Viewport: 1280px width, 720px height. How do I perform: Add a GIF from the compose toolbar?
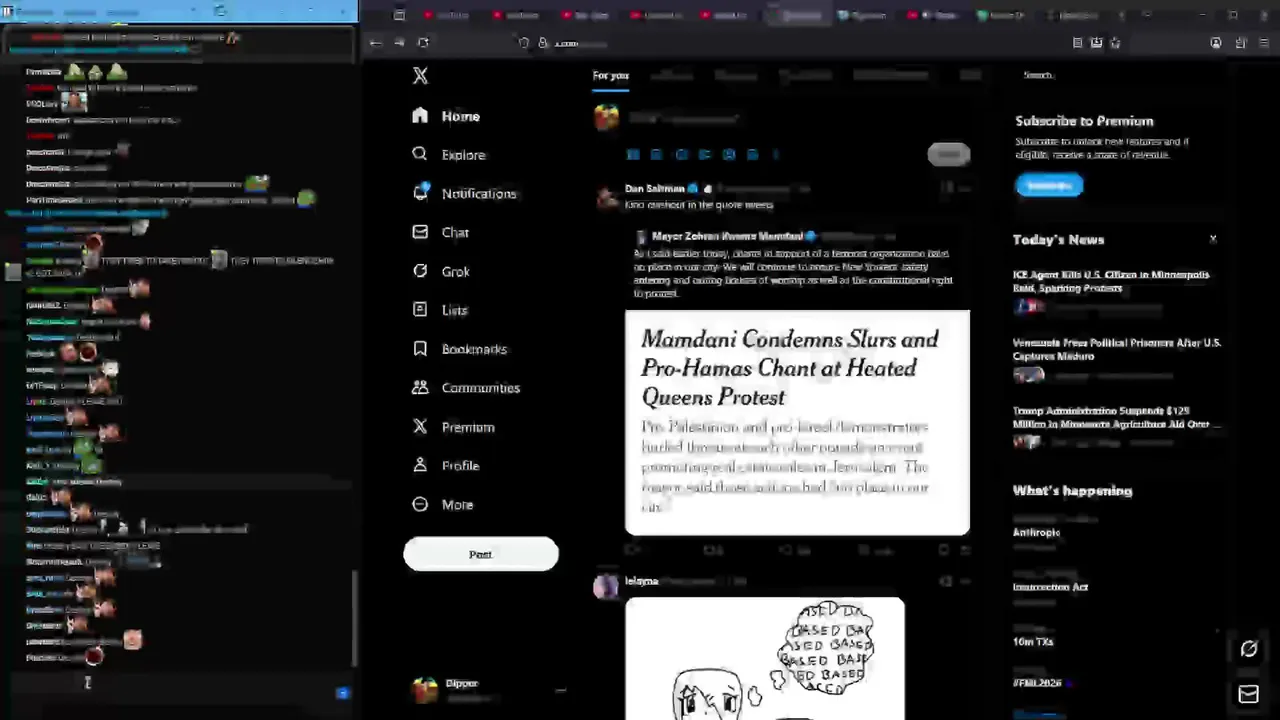656,154
